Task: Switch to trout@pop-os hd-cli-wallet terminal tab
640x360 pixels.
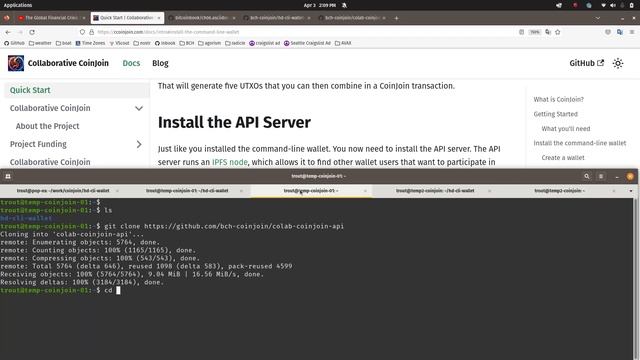Action: (62, 191)
